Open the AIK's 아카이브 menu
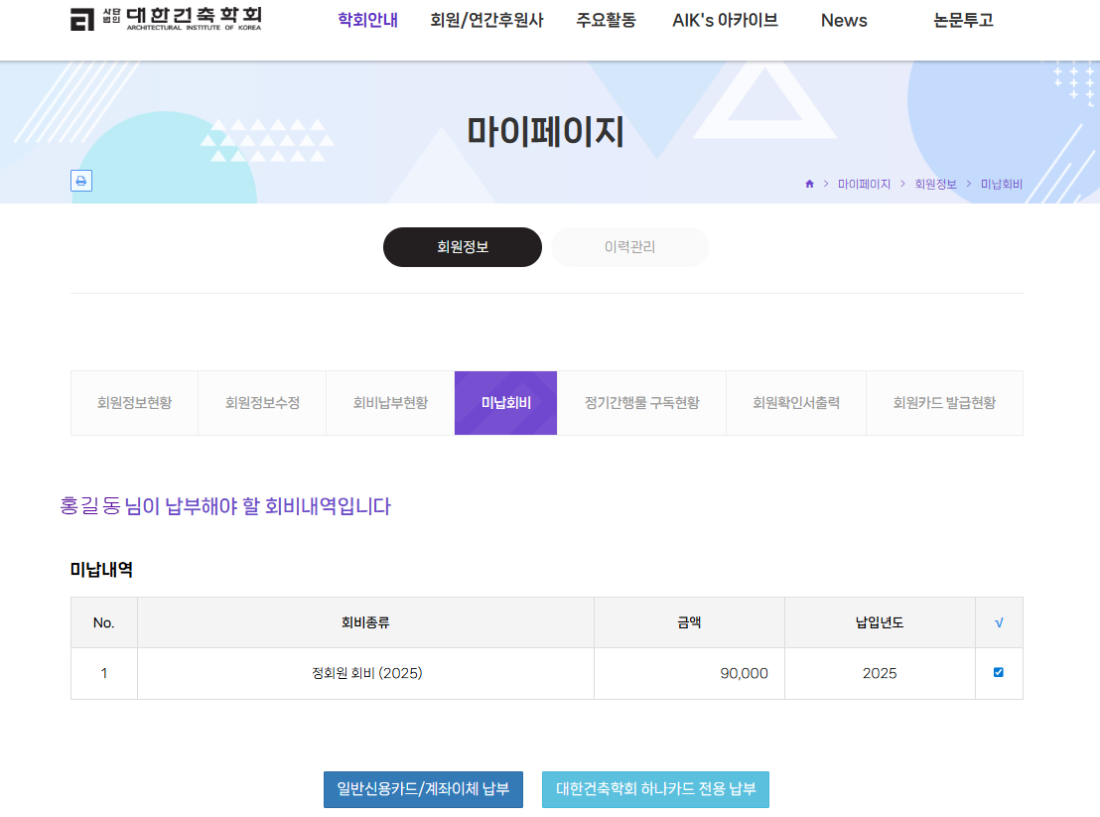 (724, 20)
